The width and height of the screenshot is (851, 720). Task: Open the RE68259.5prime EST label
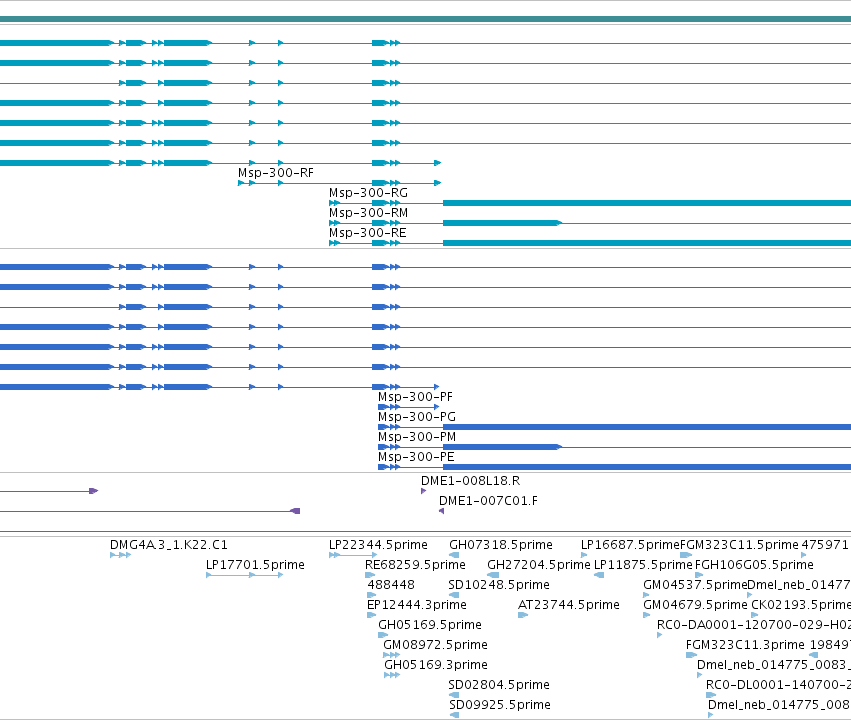(x=415, y=565)
